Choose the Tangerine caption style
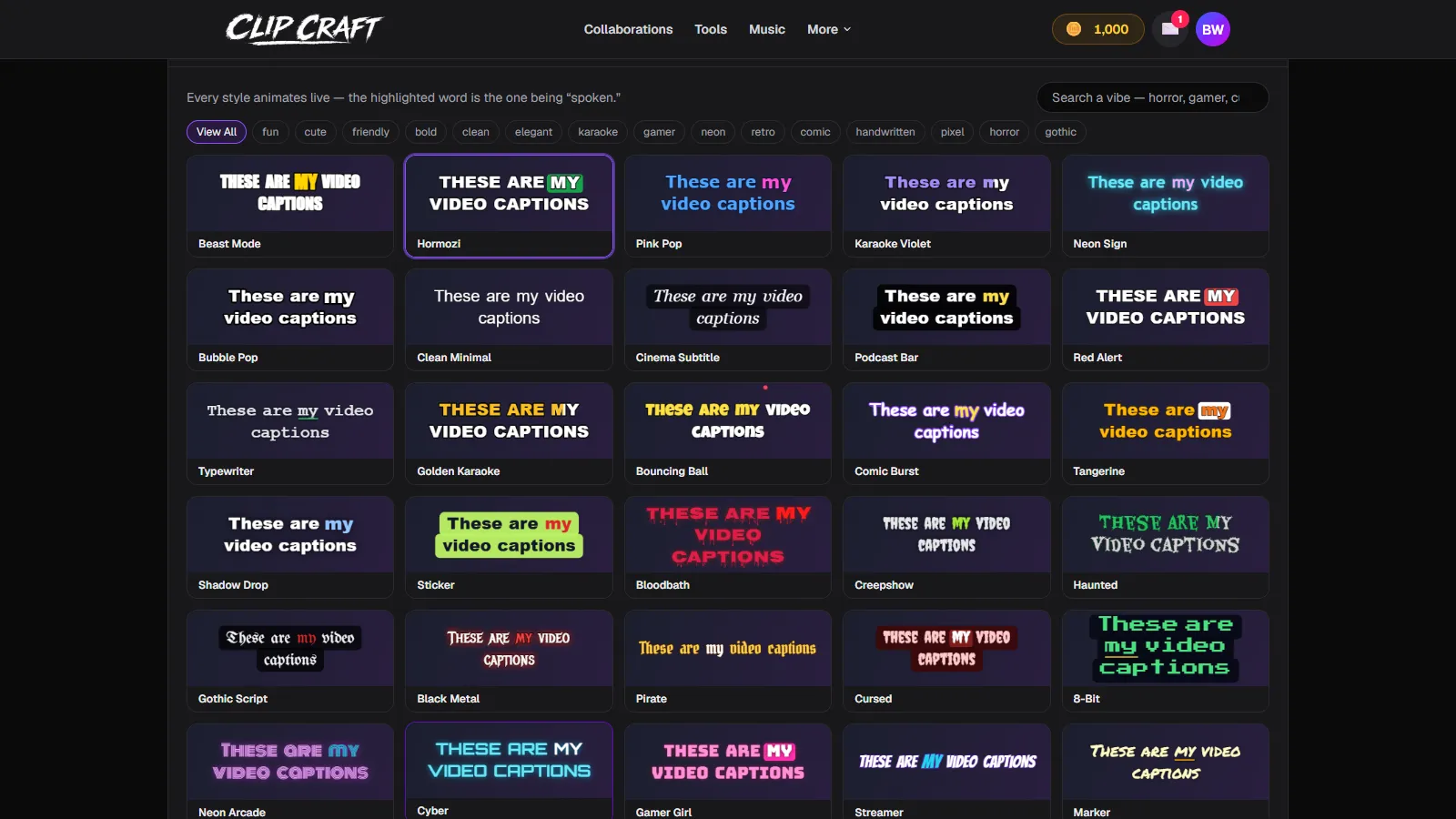The width and height of the screenshot is (1456, 819). tap(1166, 433)
